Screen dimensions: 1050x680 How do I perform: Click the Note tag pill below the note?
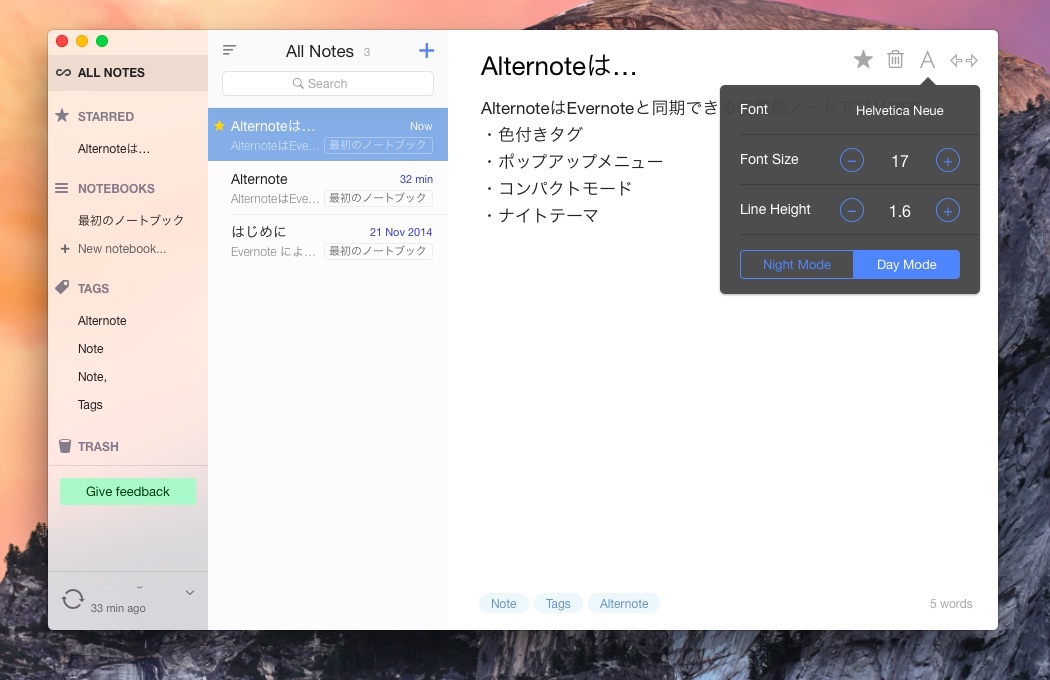pos(504,604)
